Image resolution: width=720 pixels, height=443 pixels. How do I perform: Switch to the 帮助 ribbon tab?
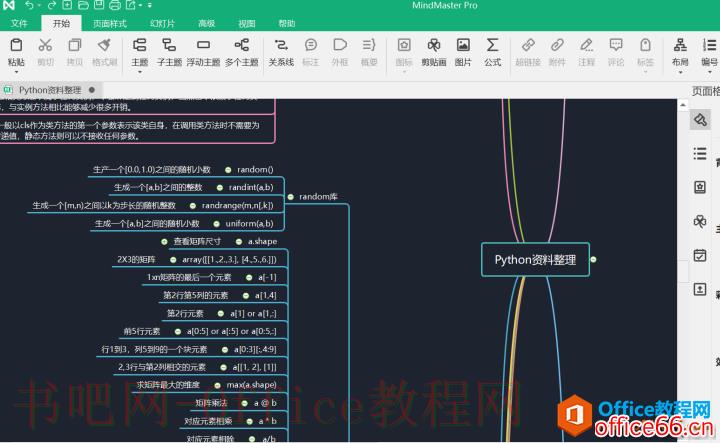coord(287,23)
